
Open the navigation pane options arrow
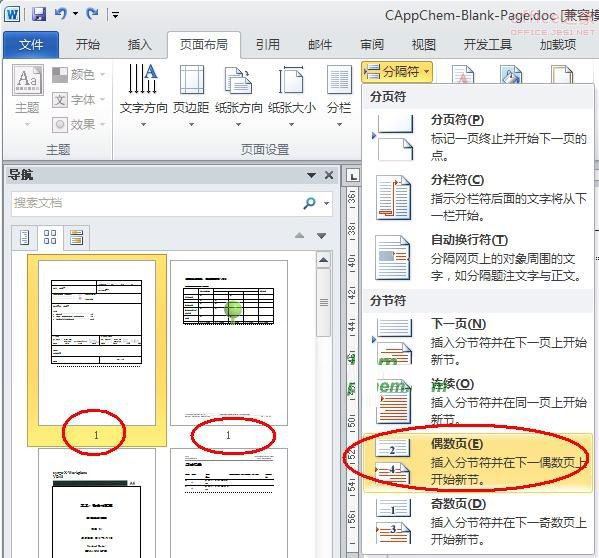(x=311, y=175)
